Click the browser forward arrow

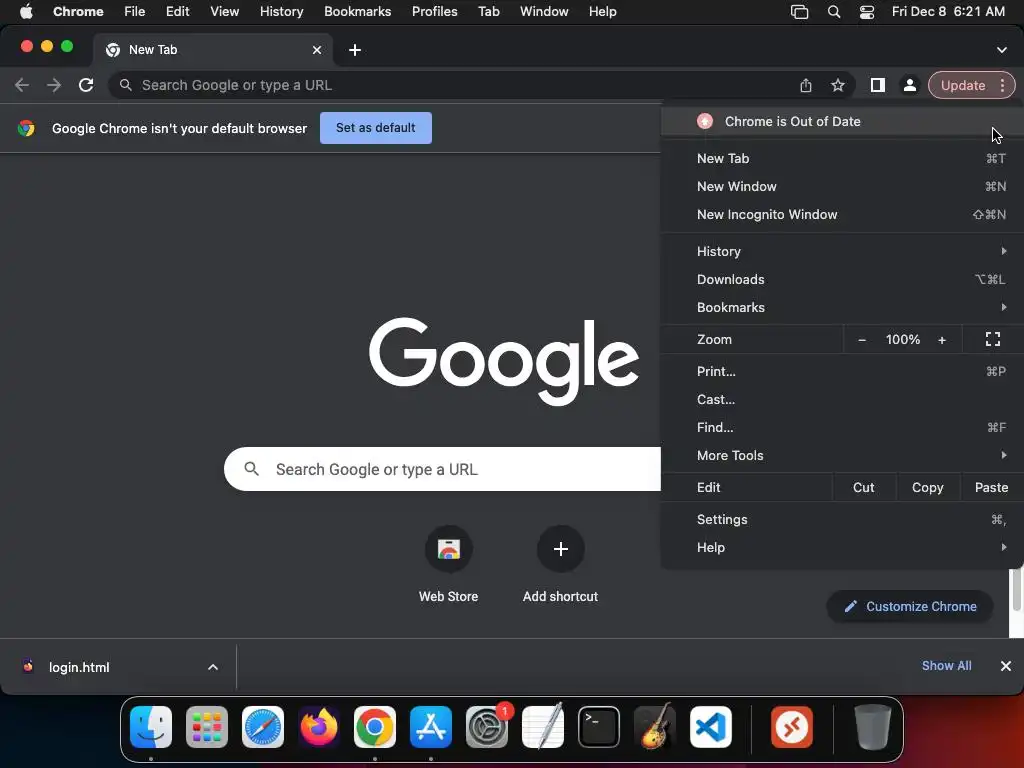(x=54, y=86)
